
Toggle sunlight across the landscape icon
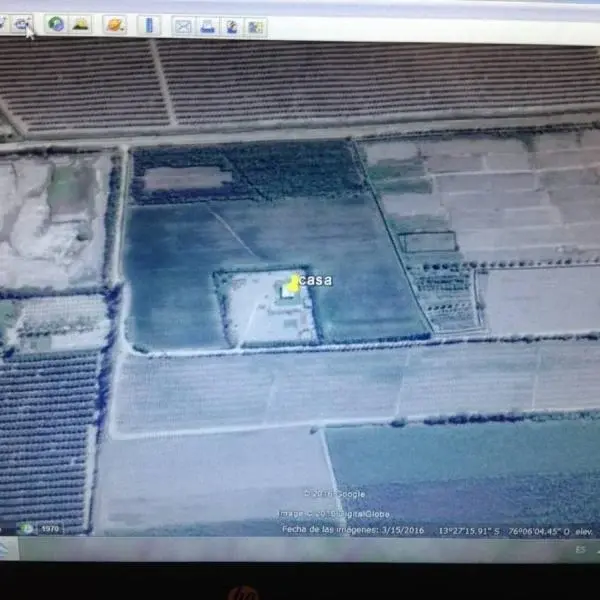pos(81,24)
